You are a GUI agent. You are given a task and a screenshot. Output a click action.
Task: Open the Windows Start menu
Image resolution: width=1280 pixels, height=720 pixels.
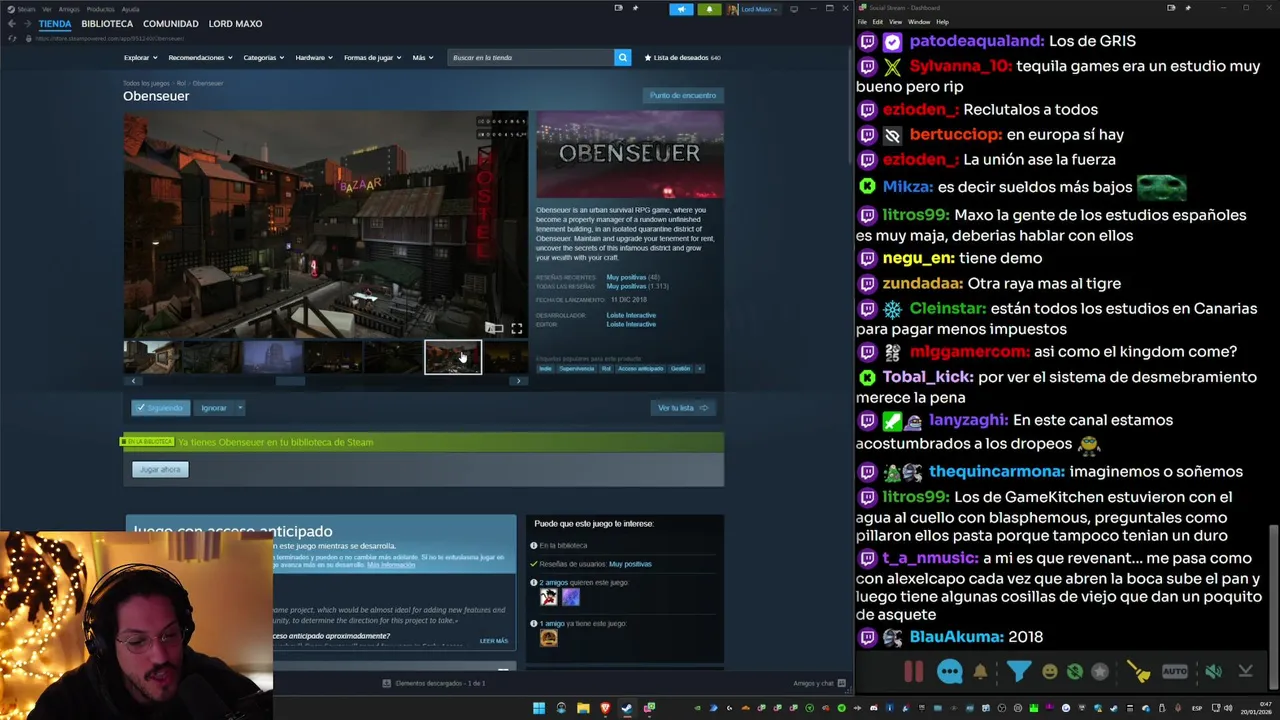539,708
